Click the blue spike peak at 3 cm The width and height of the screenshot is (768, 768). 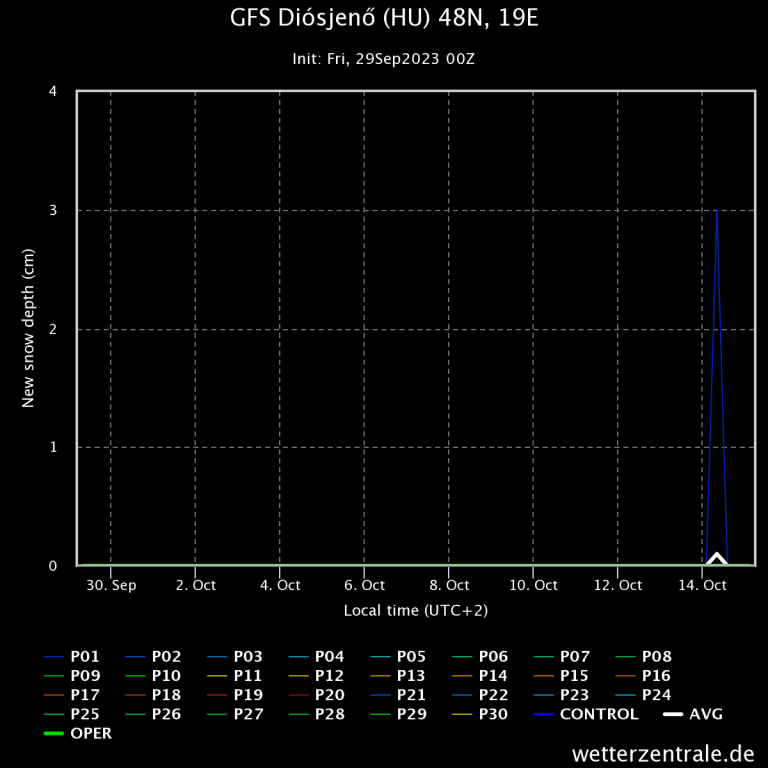click(716, 211)
